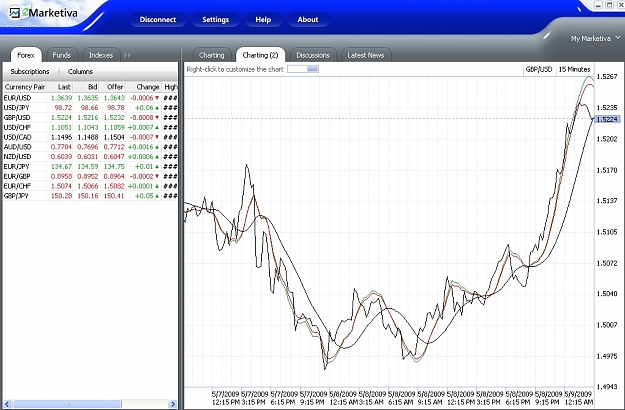Switch to the first Charting tab
The width and height of the screenshot is (625, 410).
pyautogui.click(x=211, y=55)
